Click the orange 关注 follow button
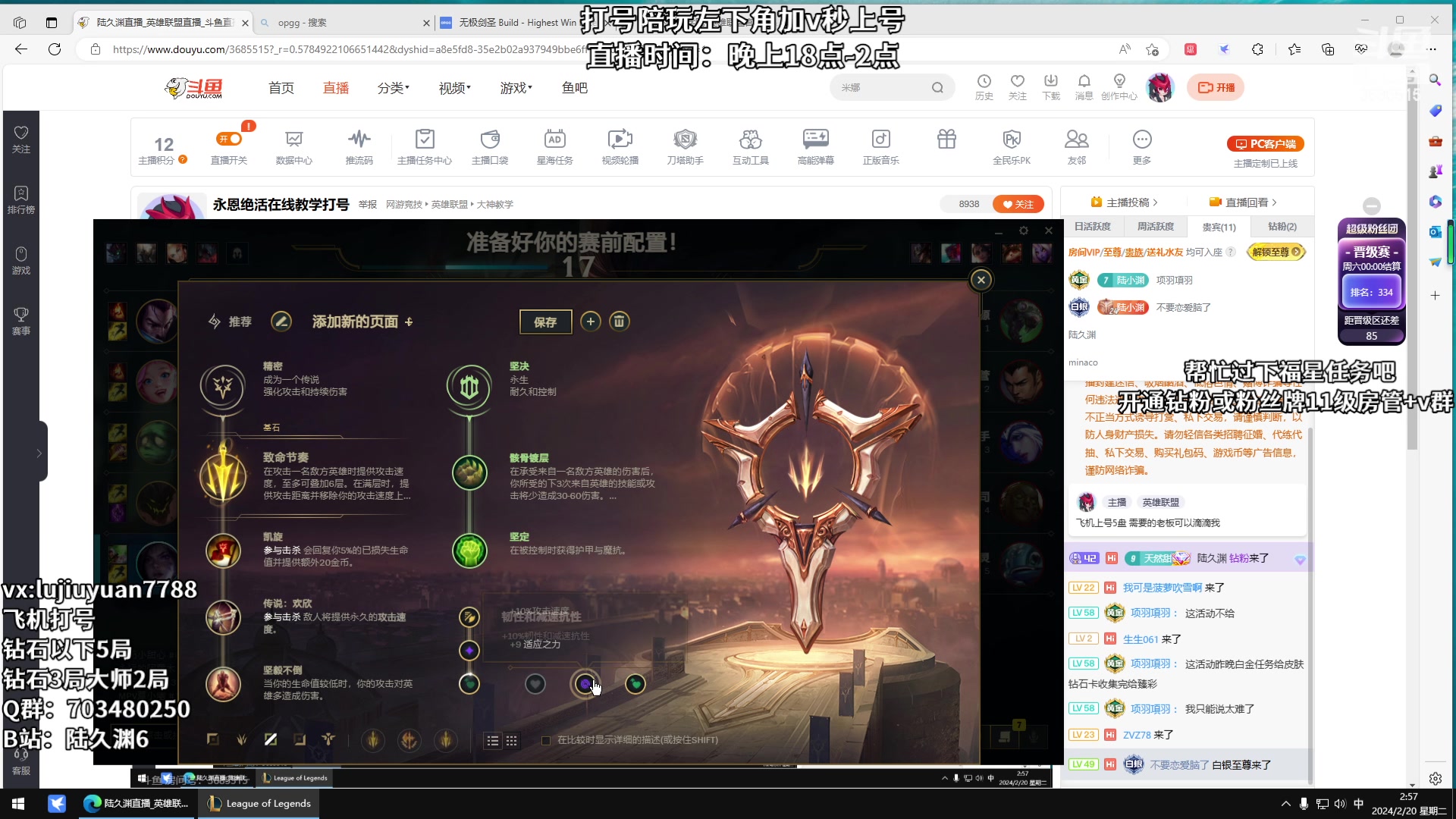1456x819 pixels. click(1018, 204)
